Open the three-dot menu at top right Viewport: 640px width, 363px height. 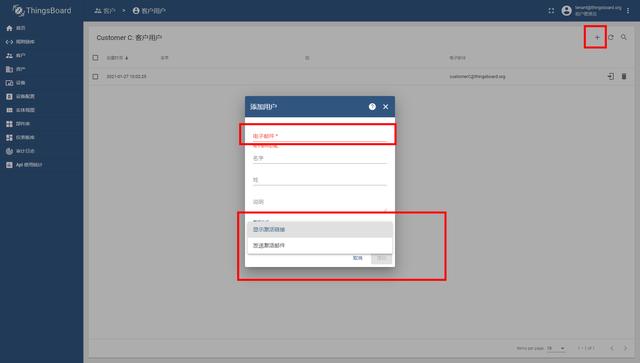click(x=628, y=11)
